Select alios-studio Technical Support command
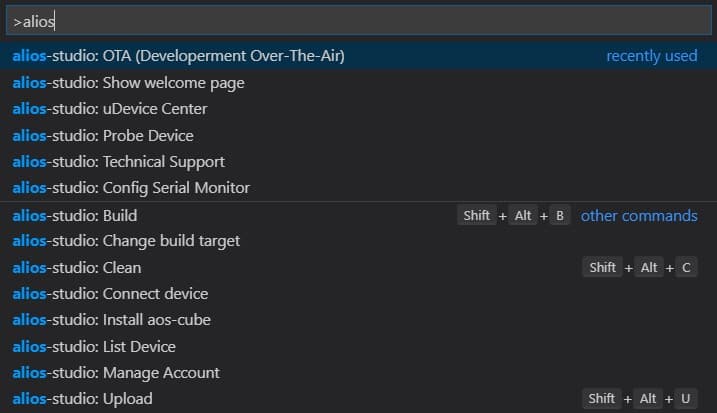Screen dimensions: 717x413 (x=118, y=161)
